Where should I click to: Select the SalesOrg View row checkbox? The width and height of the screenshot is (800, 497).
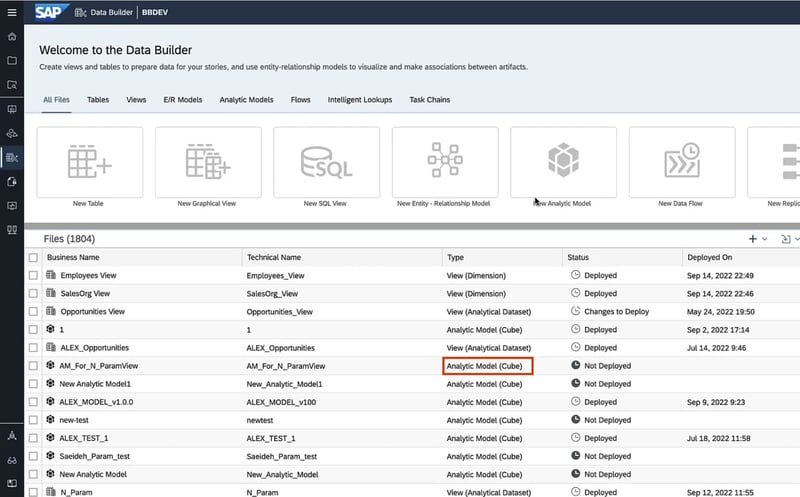(x=33, y=293)
